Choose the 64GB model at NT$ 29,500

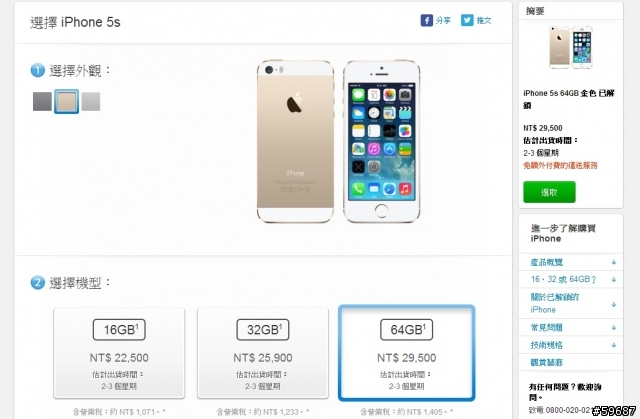pyautogui.click(x=407, y=353)
